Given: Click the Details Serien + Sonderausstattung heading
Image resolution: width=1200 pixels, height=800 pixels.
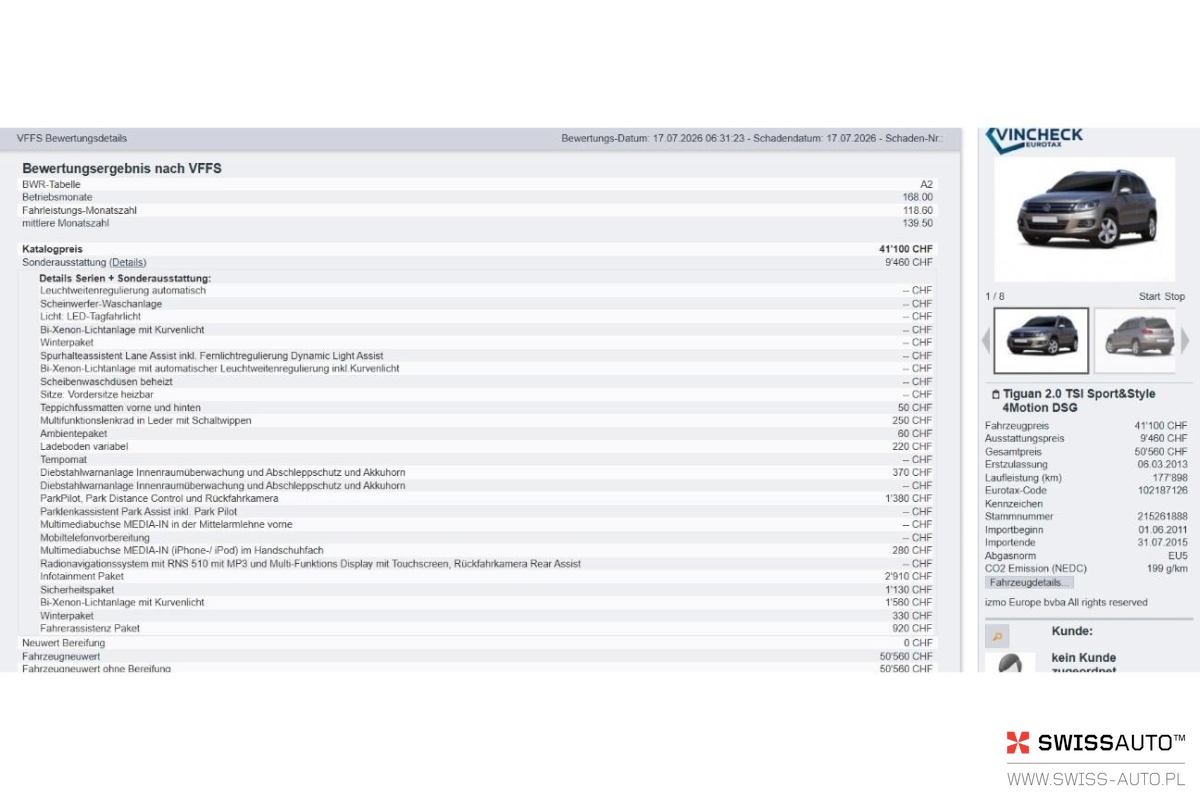Looking at the screenshot, I should tap(125, 278).
